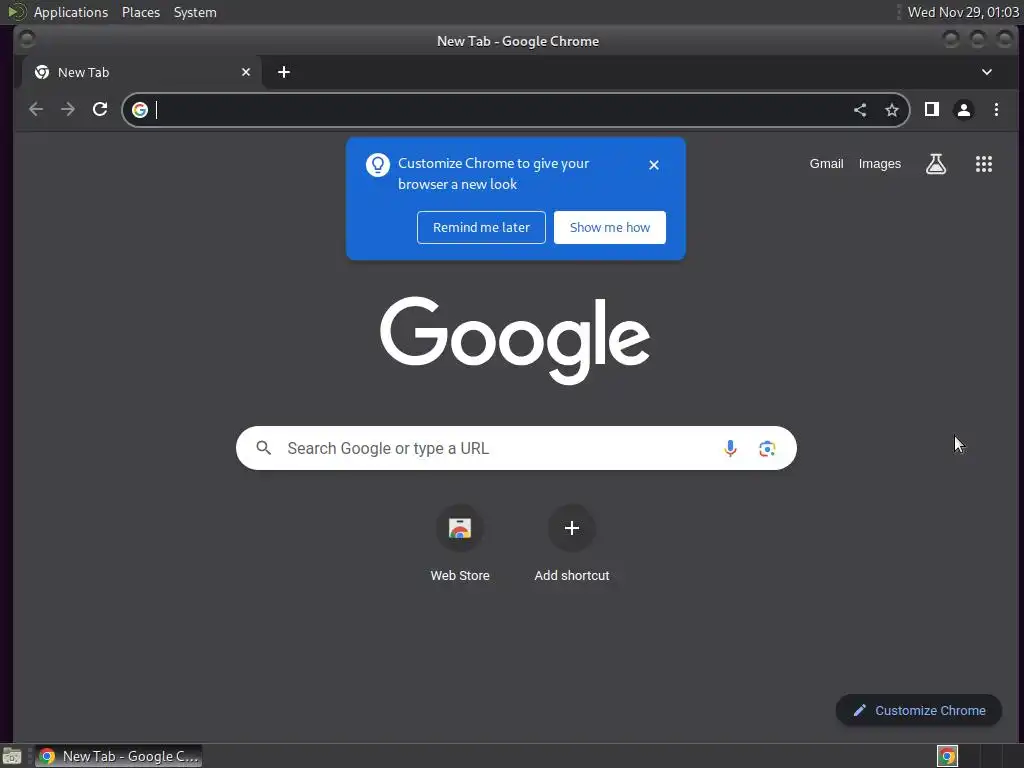This screenshot has height=768, width=1024.
Task: Click the New Tab taskbar window button
Action: tap(118, 756)
